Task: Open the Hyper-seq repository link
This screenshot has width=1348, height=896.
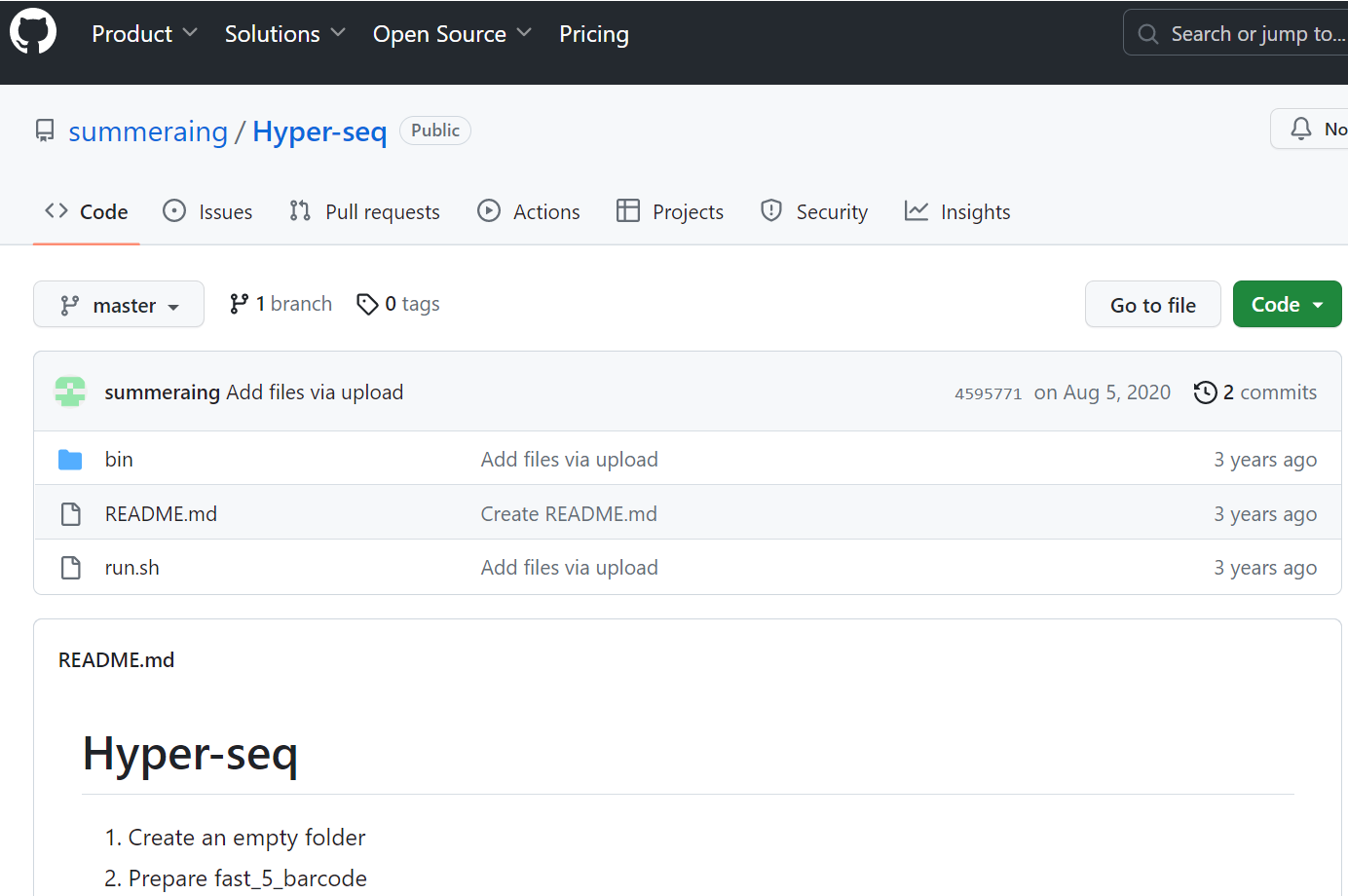Action: point(319,131)
